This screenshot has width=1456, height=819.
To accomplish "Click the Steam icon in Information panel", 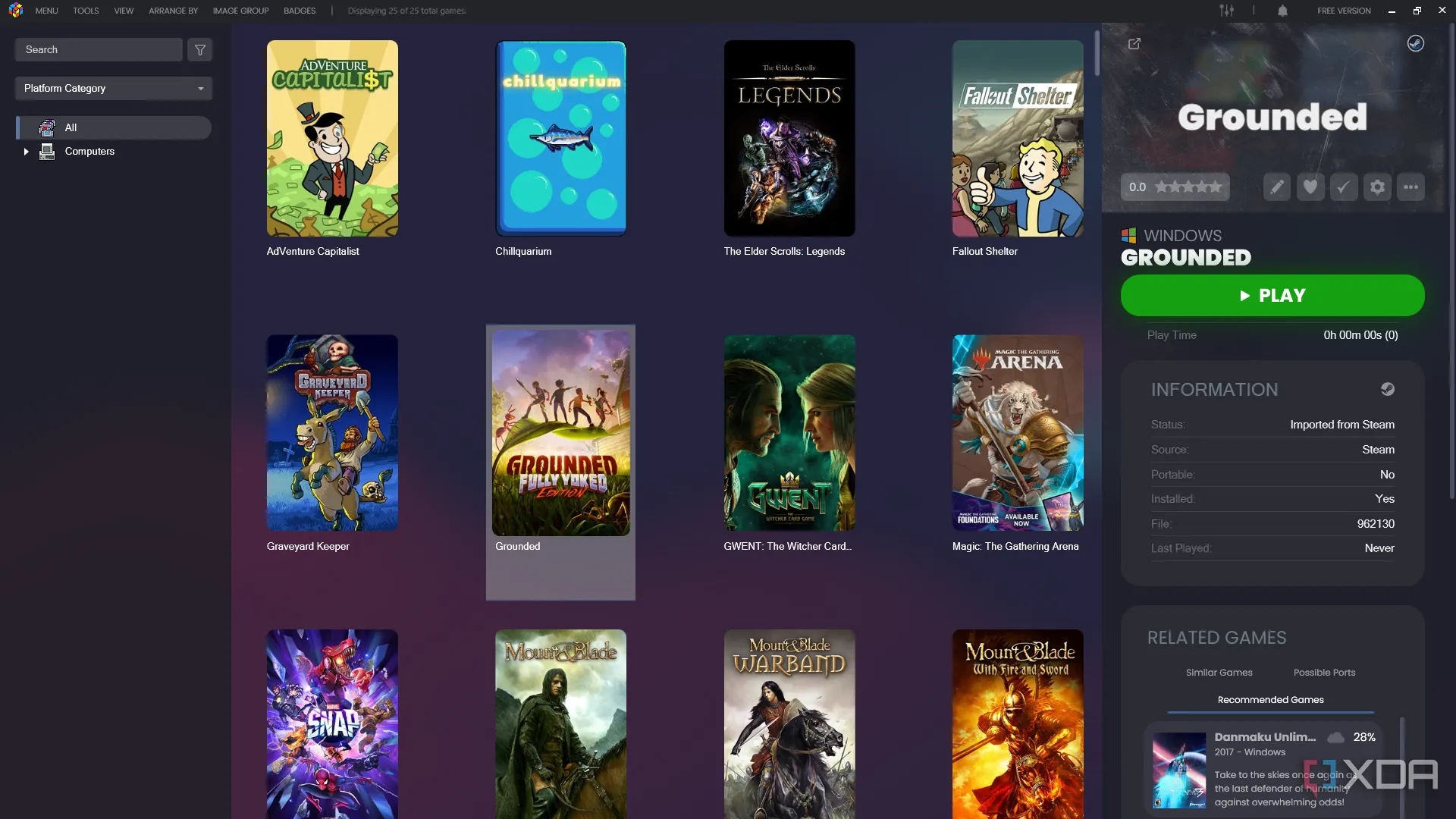I will tap(1388, 389).
